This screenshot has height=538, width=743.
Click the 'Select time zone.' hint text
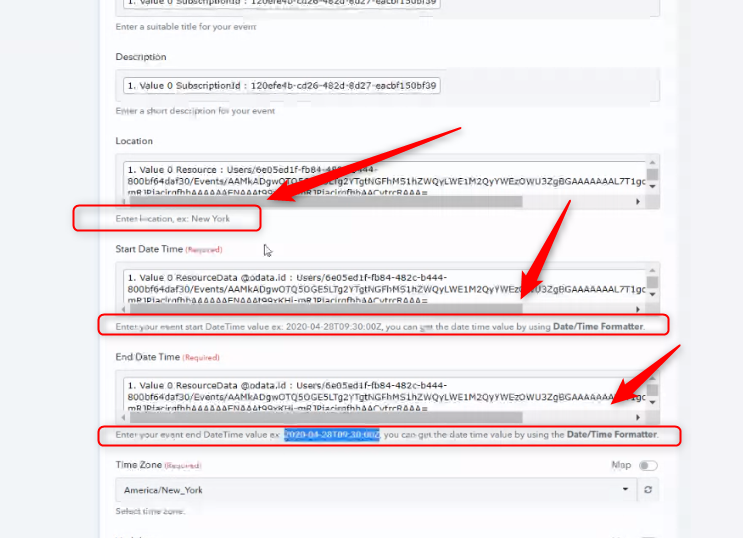pyautogui.click(x=150, y=511)
